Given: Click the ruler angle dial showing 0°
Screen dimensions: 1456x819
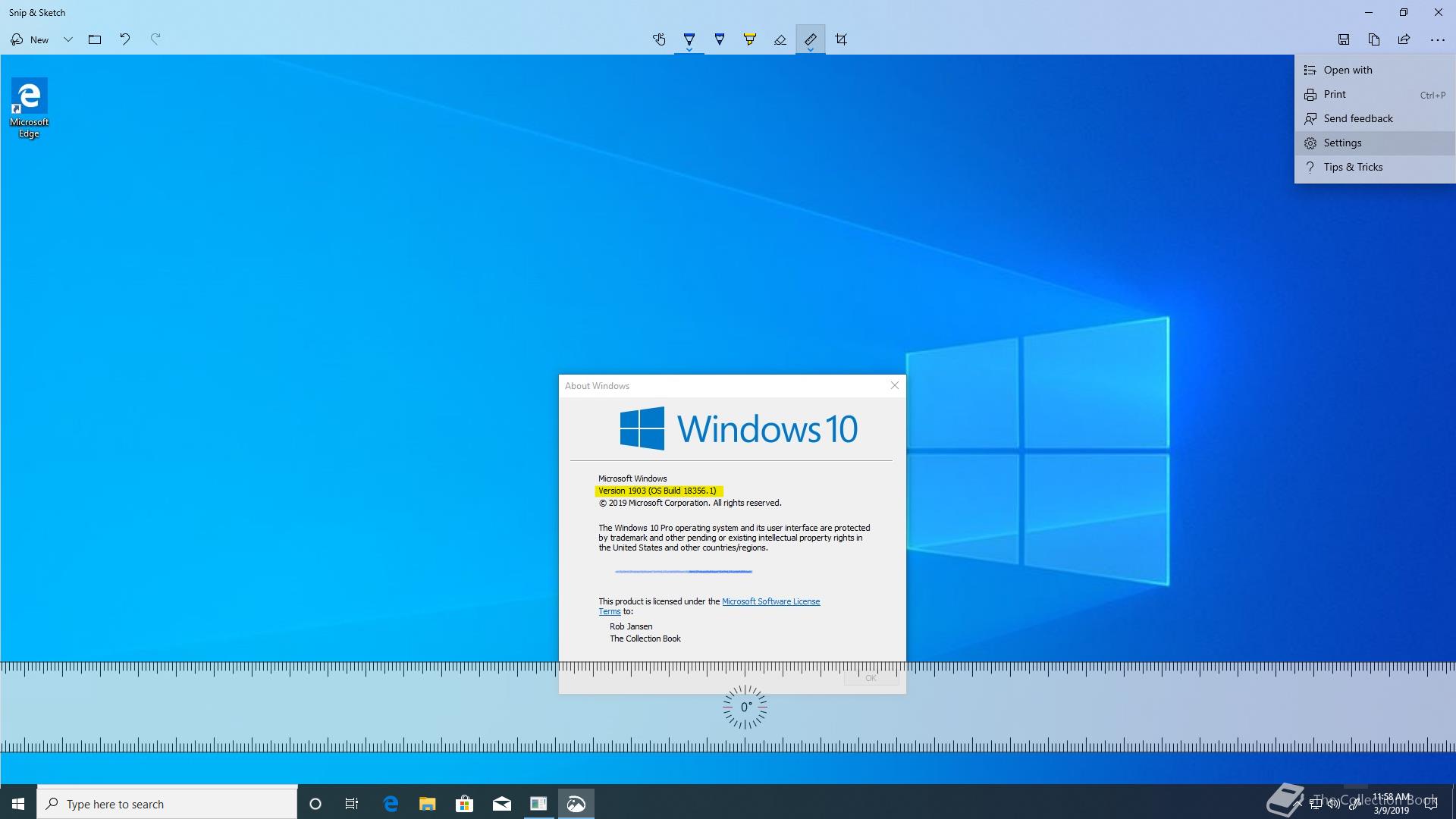Looking at the screenshot, I should coord(745,707).
